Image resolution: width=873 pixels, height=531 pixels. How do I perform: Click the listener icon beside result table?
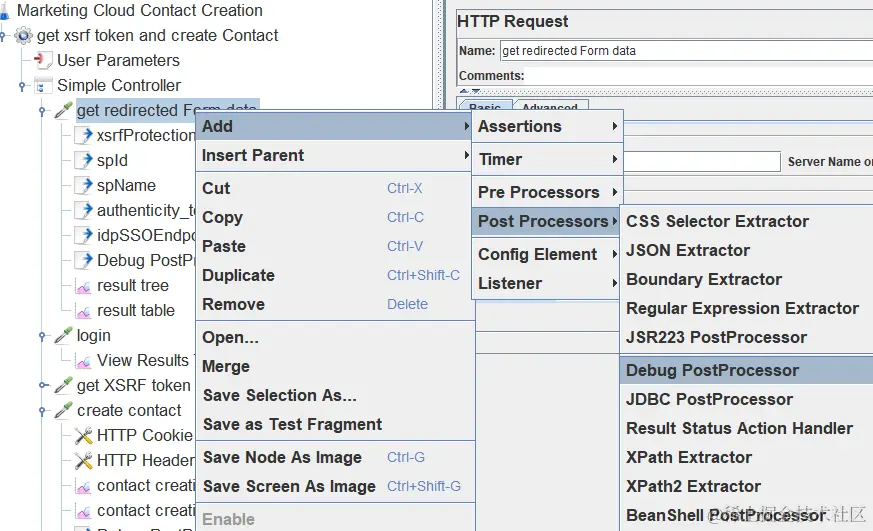tap(84, 311)
